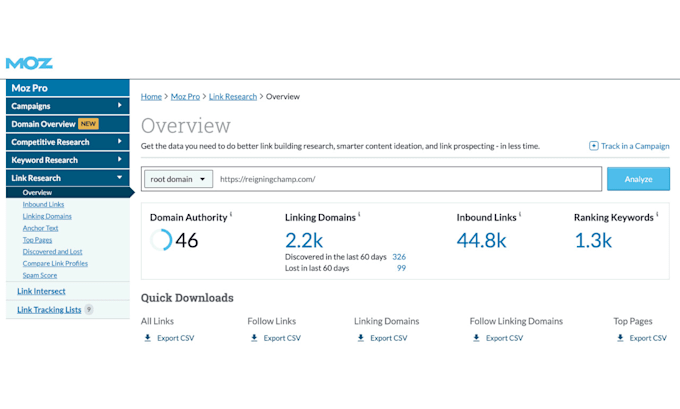Click Export CSV under Top Pages
680x409 pixels.
point(648,338)
